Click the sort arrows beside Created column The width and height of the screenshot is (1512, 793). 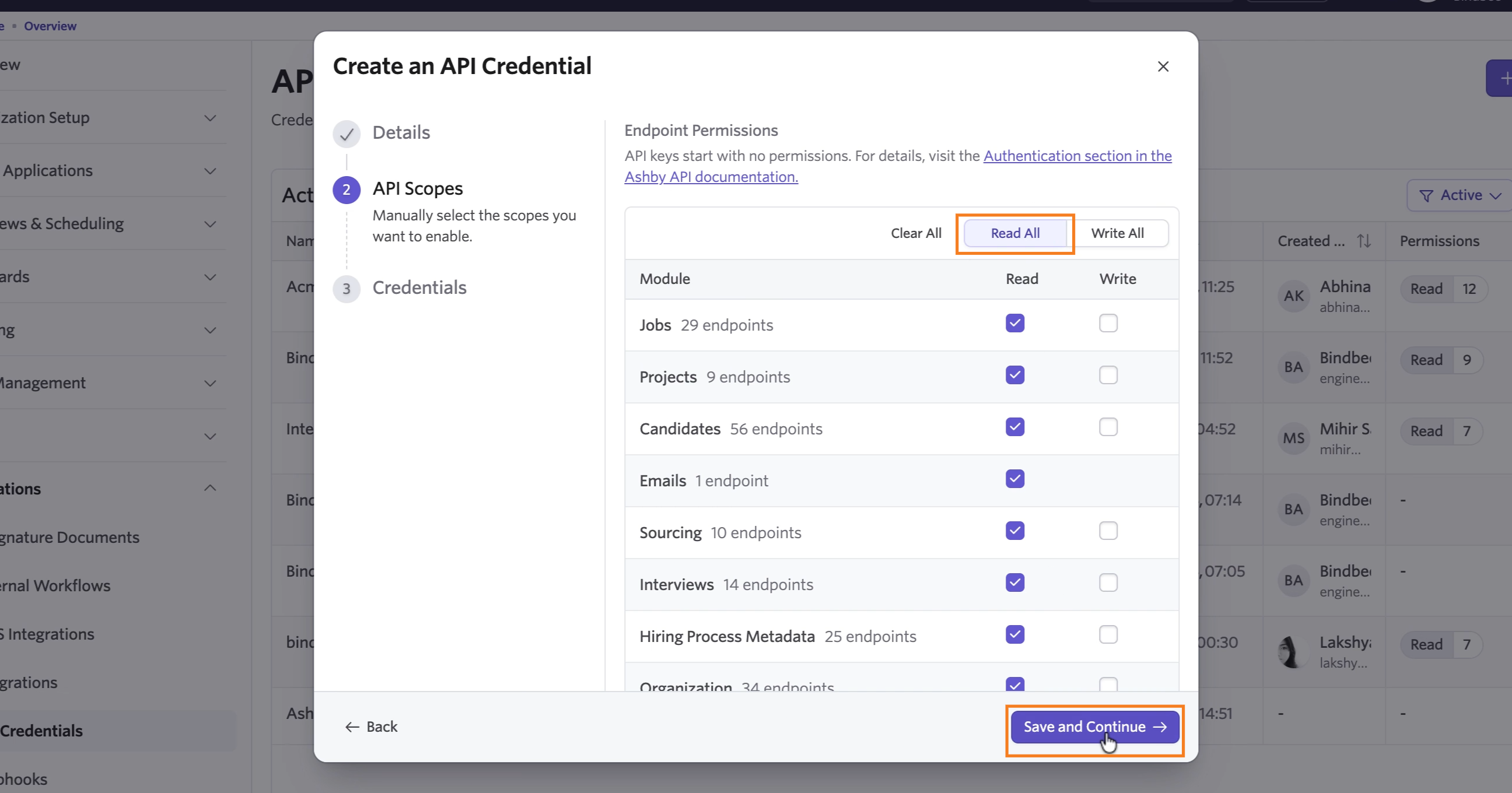[x=1364, y=240]
